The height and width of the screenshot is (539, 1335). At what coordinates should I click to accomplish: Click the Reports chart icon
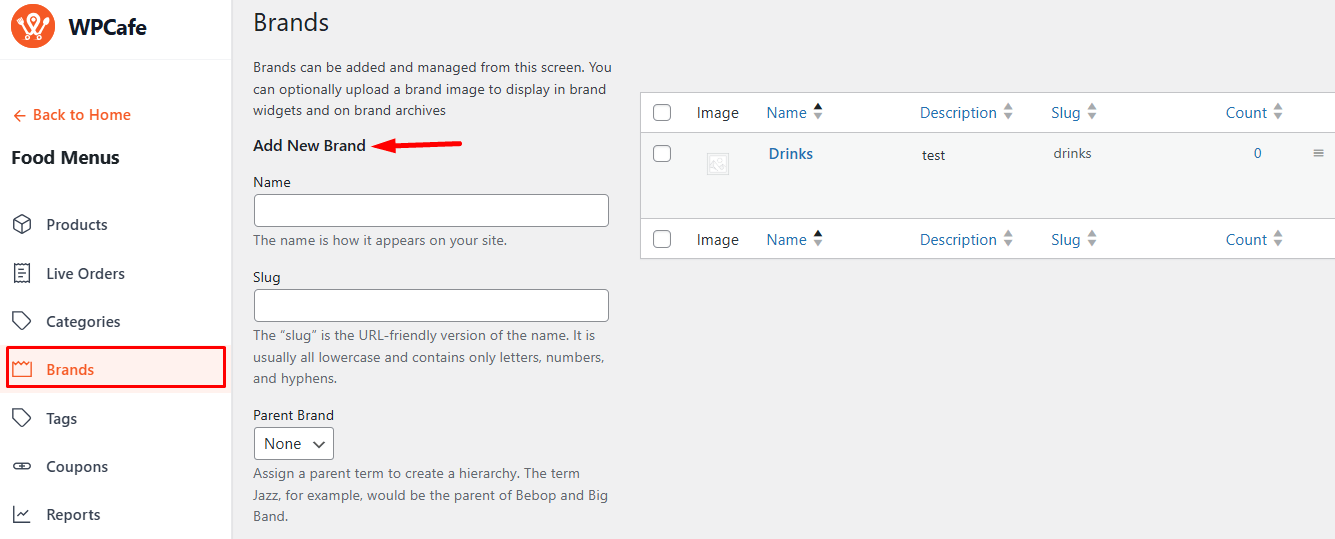coord(22,515)
